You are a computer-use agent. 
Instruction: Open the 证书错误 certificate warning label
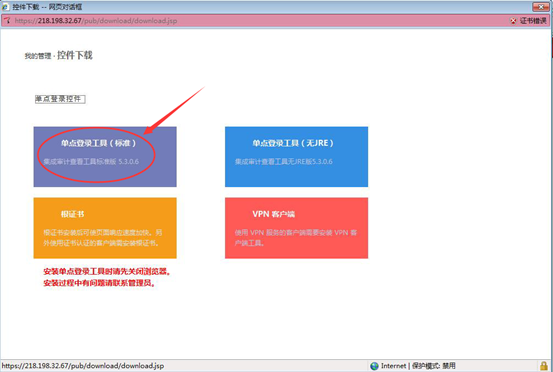[x=533, y=21]
